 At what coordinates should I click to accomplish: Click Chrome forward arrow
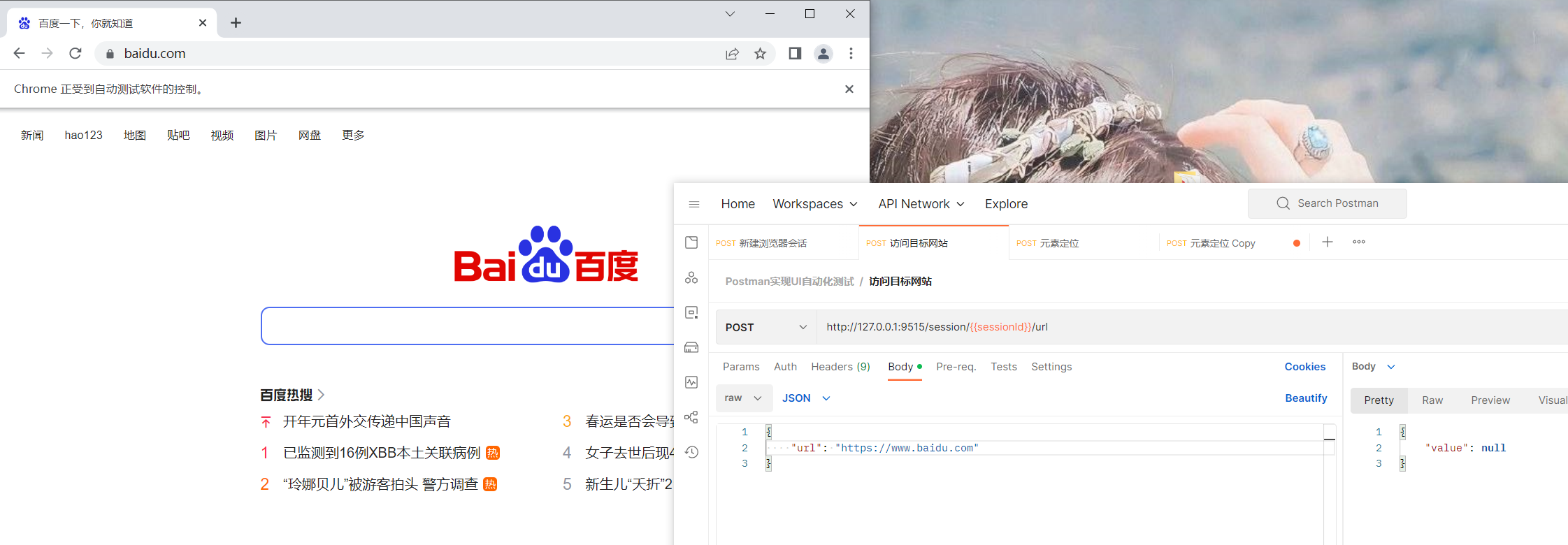47,53
